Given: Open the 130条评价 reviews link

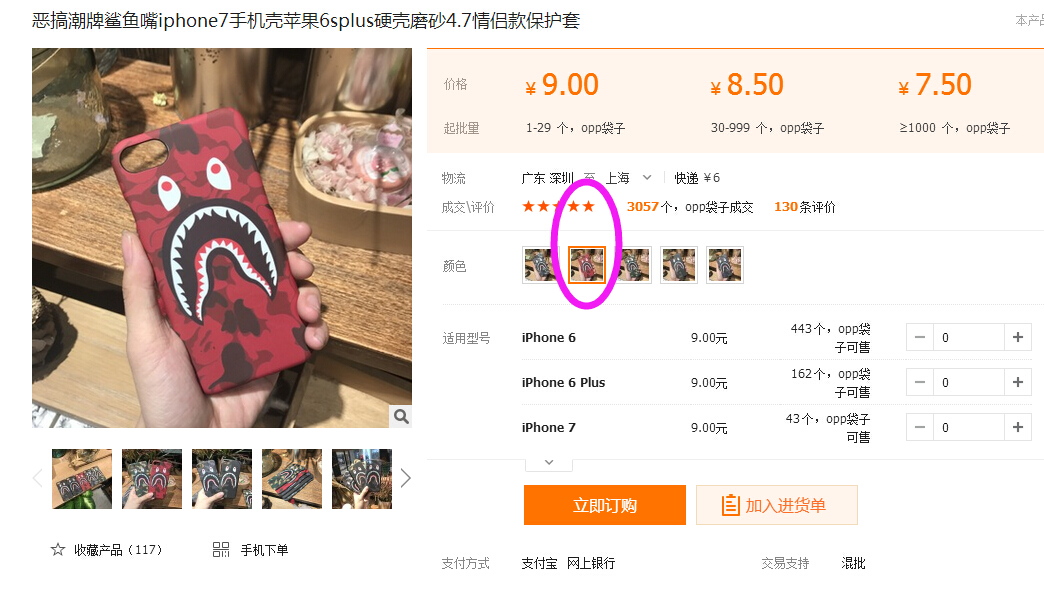Looking at the screenshot, I should click(804, 207).
